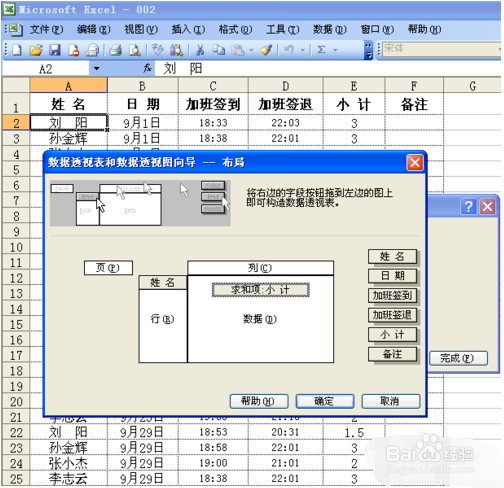The width and height of the screenshot is (504, 488).
Task: Click the Paste clipboard icon
Action: (x=238, y=50)
